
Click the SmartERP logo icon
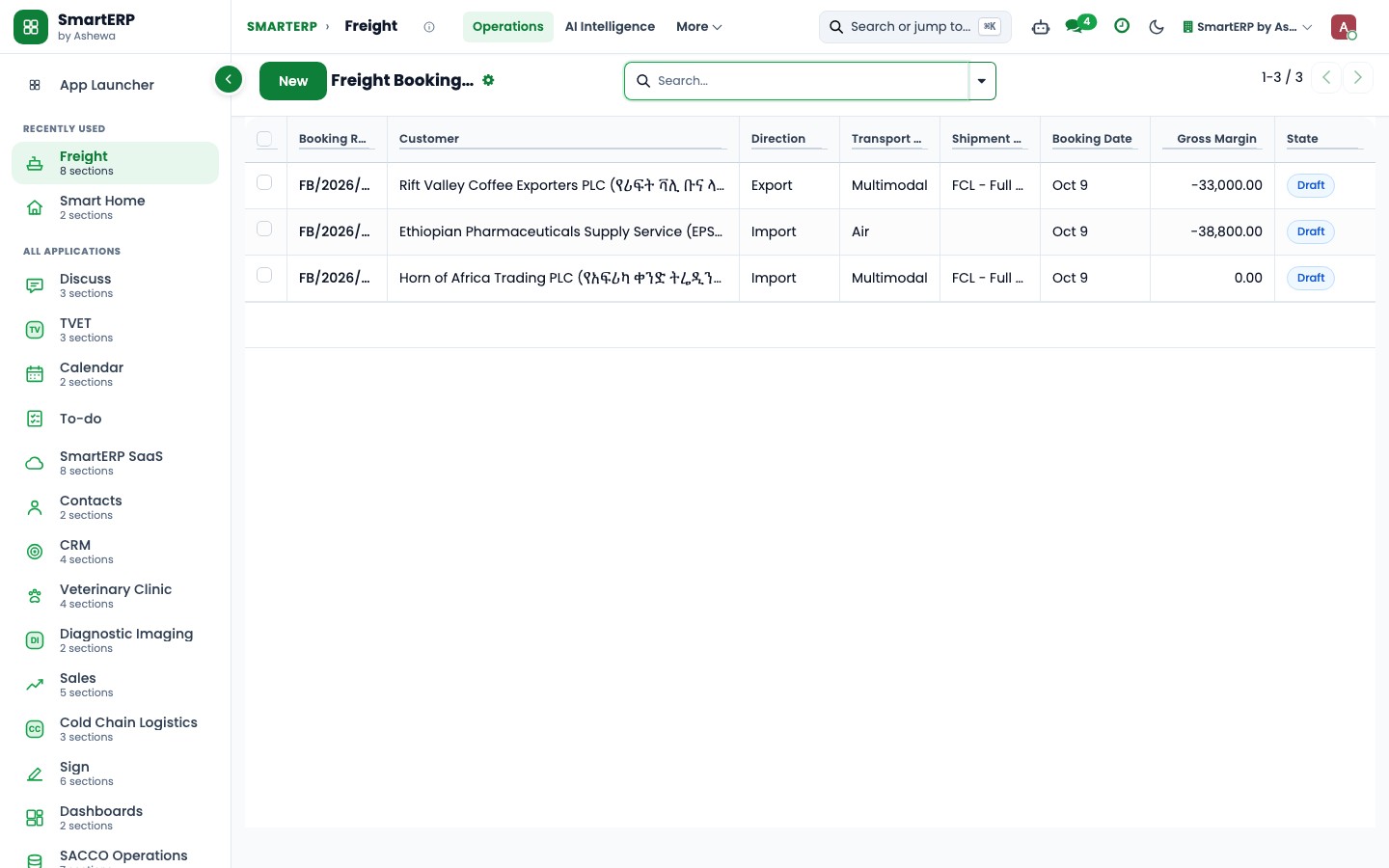tap(31, 27)
